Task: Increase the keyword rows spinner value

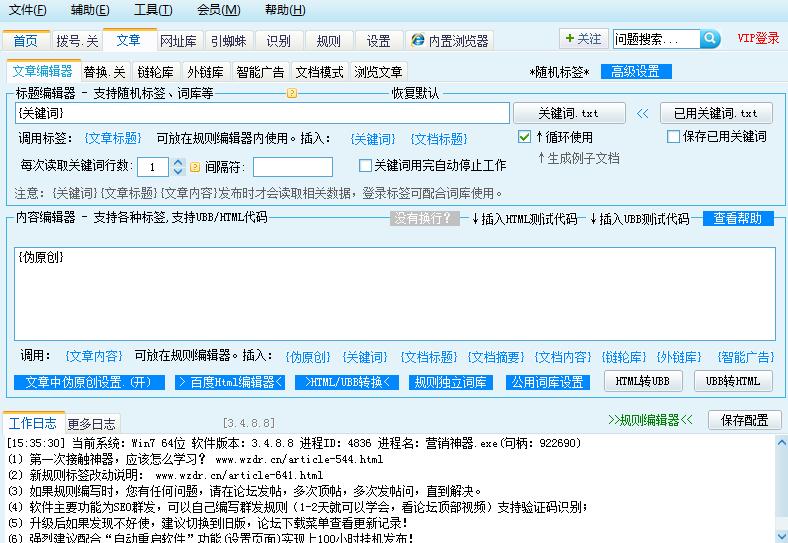Action: coord(177,162)
